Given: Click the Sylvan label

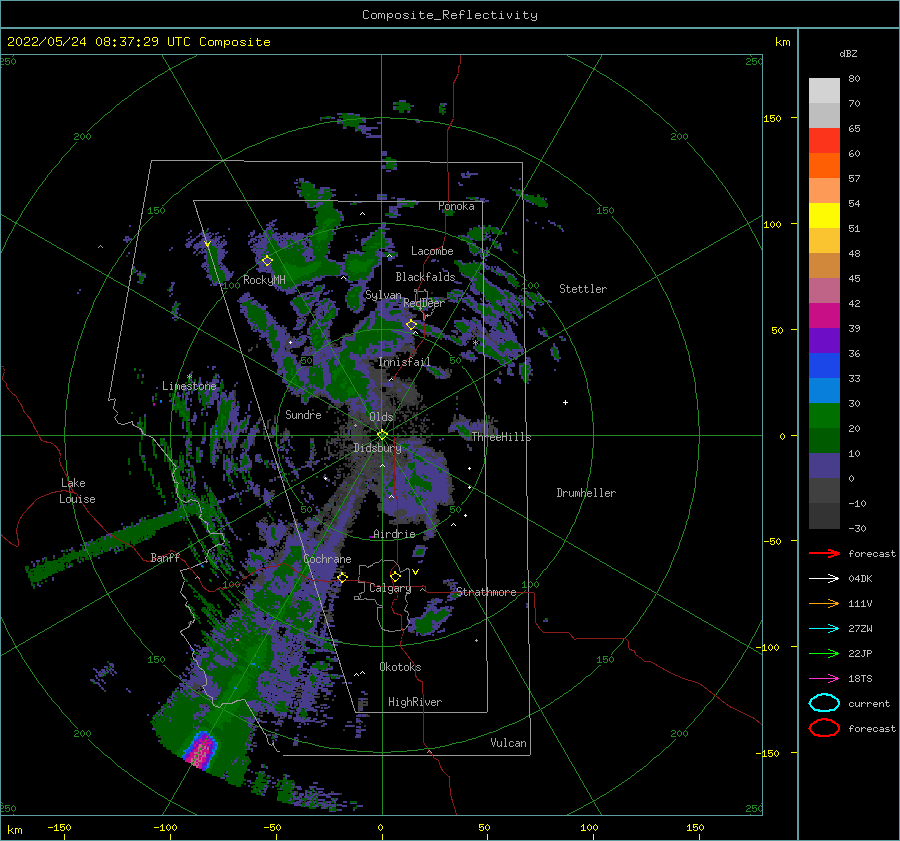Looking at the screenshot, I should (383, 295).
